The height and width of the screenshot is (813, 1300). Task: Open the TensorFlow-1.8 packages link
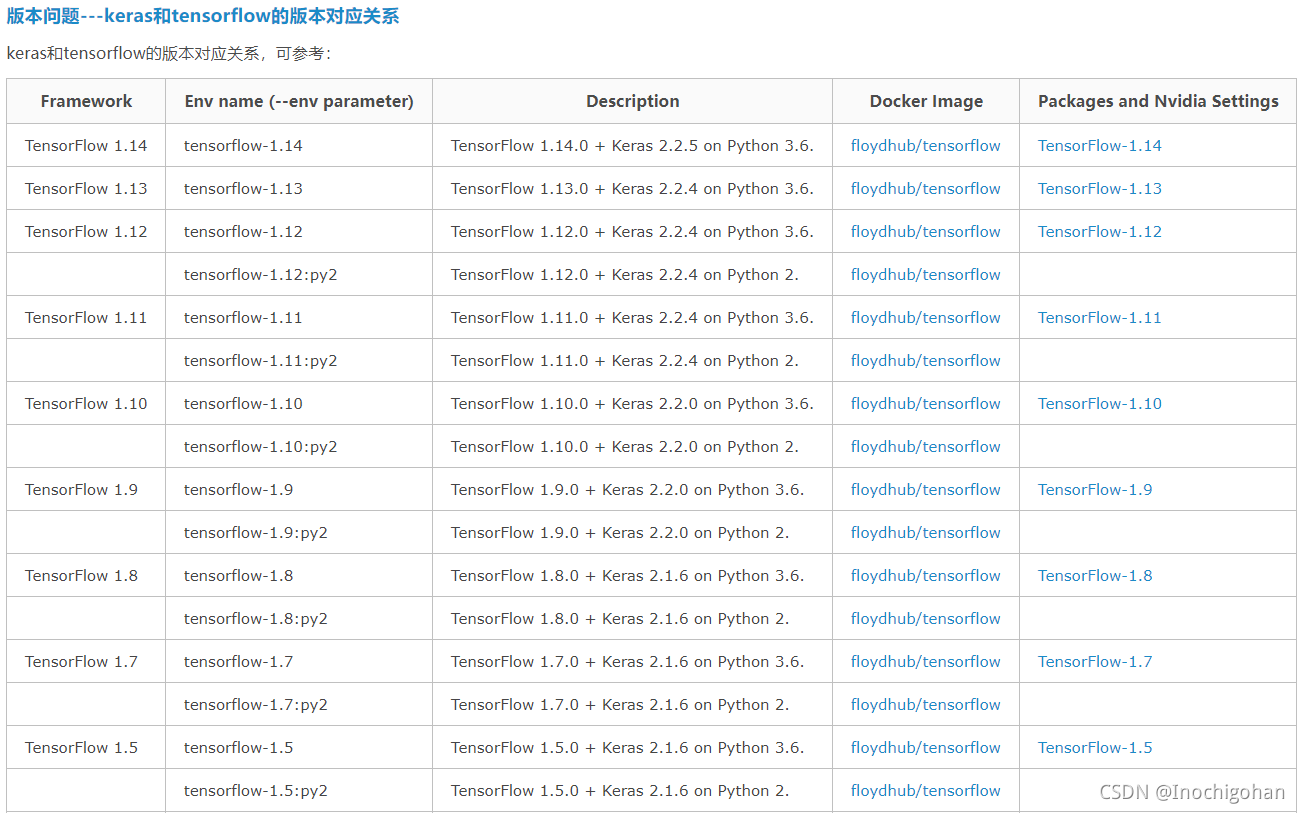tap(1094, 575)
